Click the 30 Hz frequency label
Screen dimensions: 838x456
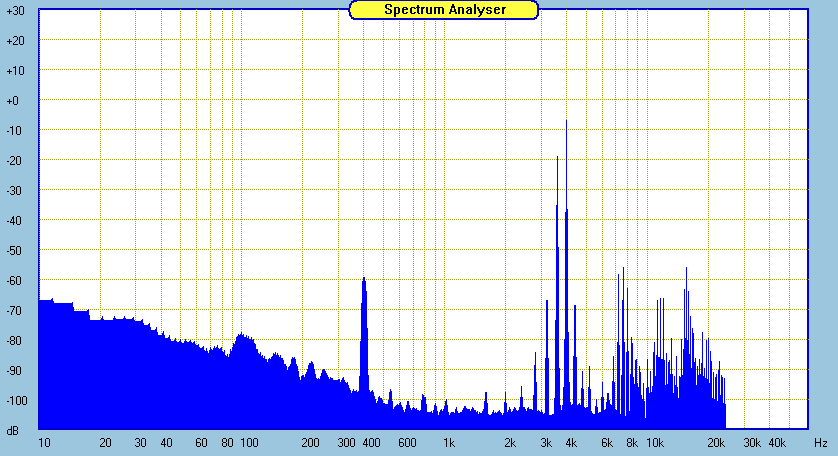point(141,443)
